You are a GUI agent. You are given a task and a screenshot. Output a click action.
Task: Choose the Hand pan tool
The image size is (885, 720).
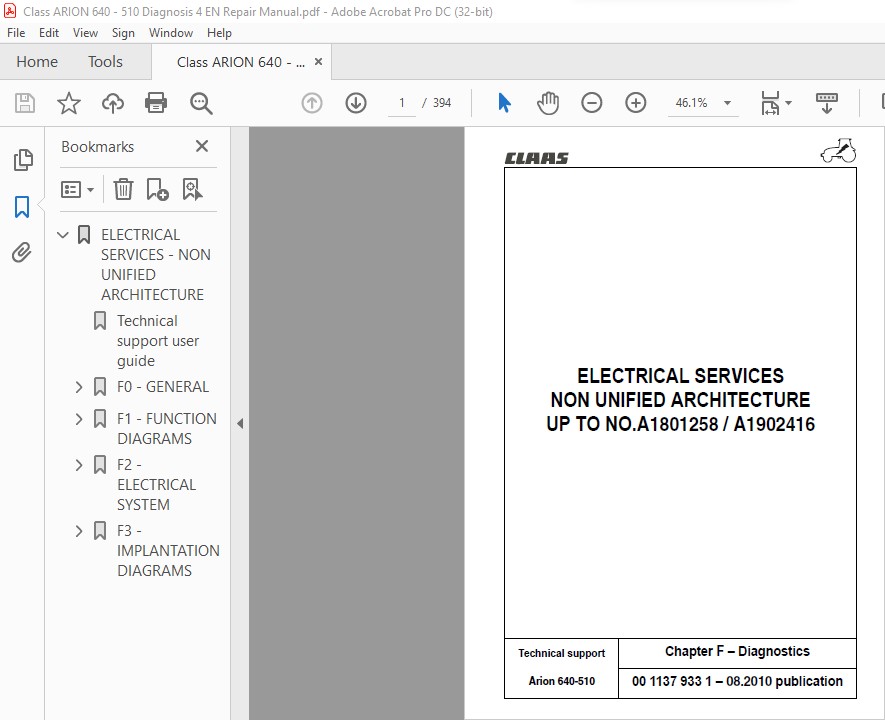(547, 103)
